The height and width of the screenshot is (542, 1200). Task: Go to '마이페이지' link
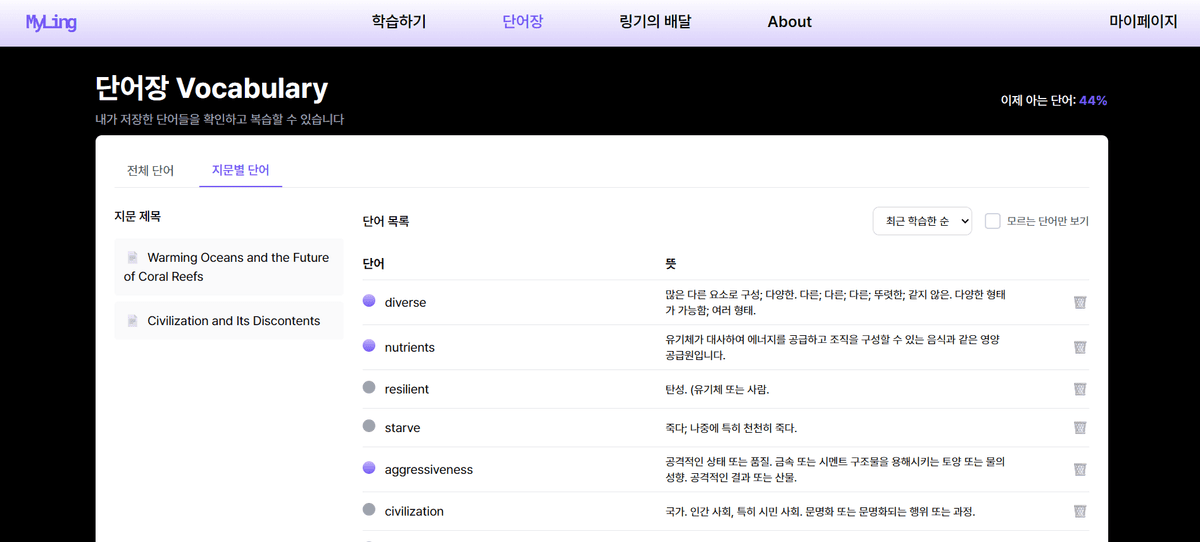(x=1143, y=22)
